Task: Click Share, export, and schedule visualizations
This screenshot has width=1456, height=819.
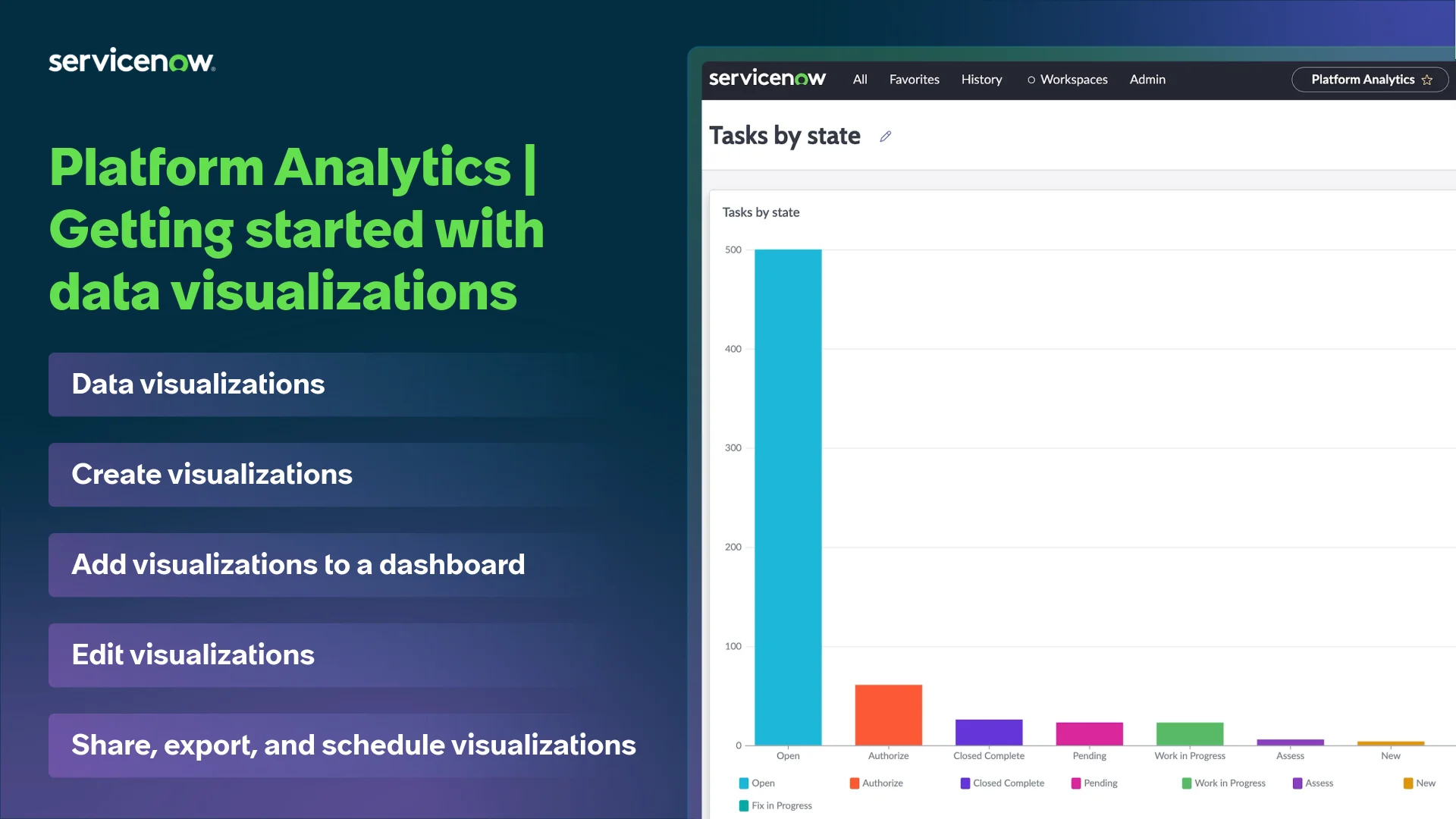Action: click(x=353, y=745)
